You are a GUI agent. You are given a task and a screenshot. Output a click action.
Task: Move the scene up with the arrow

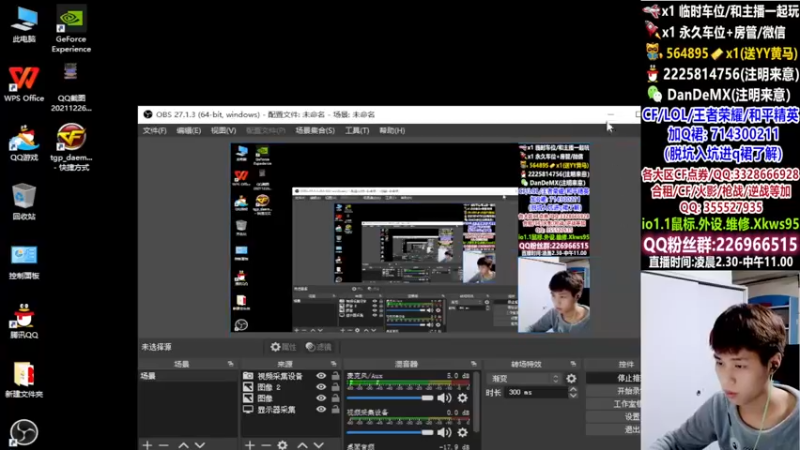[x=183, y=445]
